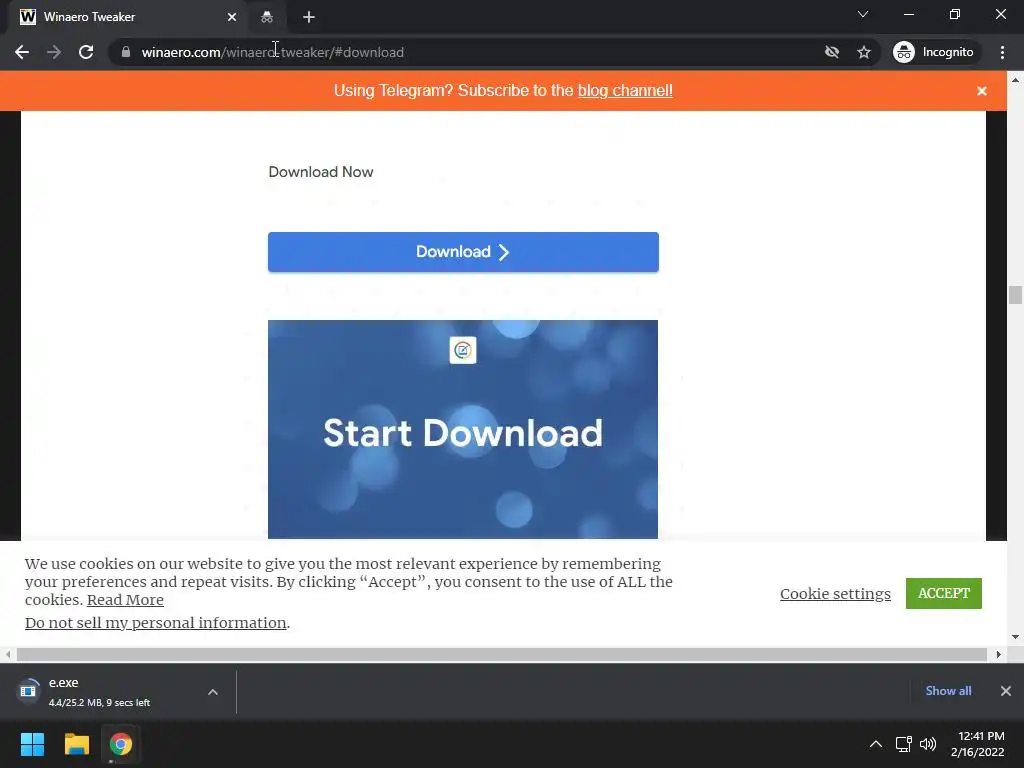Open Chrome's three-dot menu
Screen dimensions: 1024x768
coord(1002,52)
